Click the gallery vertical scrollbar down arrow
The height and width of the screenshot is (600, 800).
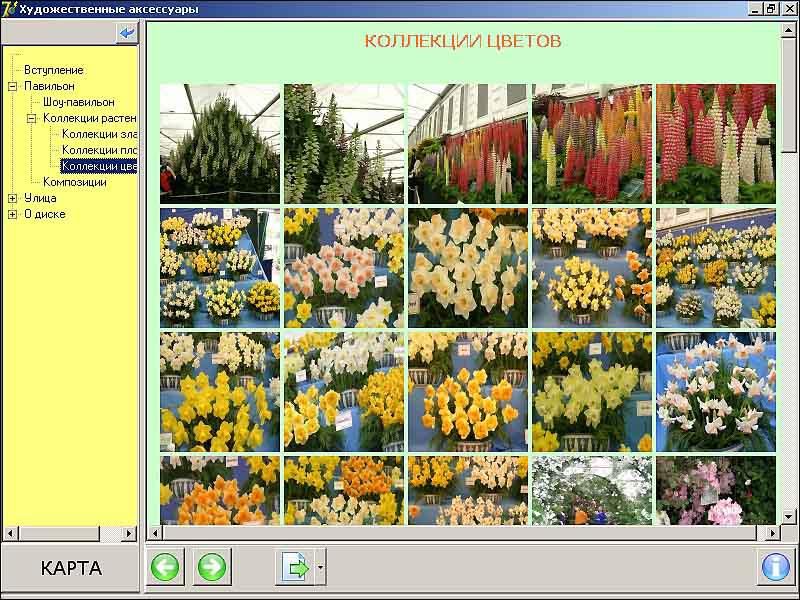[x=789, y=516]
